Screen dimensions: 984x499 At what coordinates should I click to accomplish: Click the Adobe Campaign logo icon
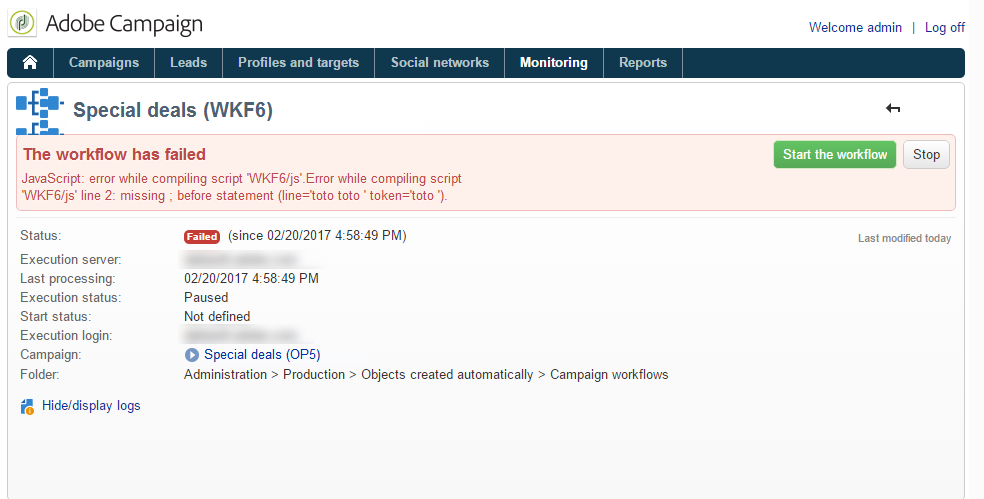pos(23,23)
